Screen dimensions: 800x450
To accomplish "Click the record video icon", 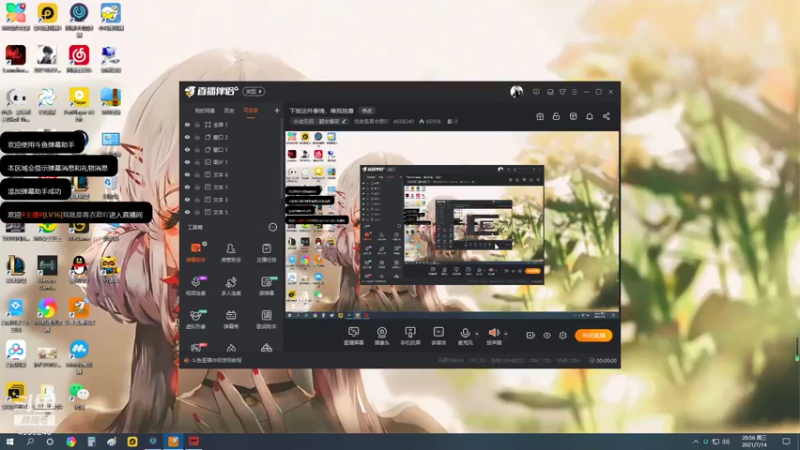I will point(530,335).
